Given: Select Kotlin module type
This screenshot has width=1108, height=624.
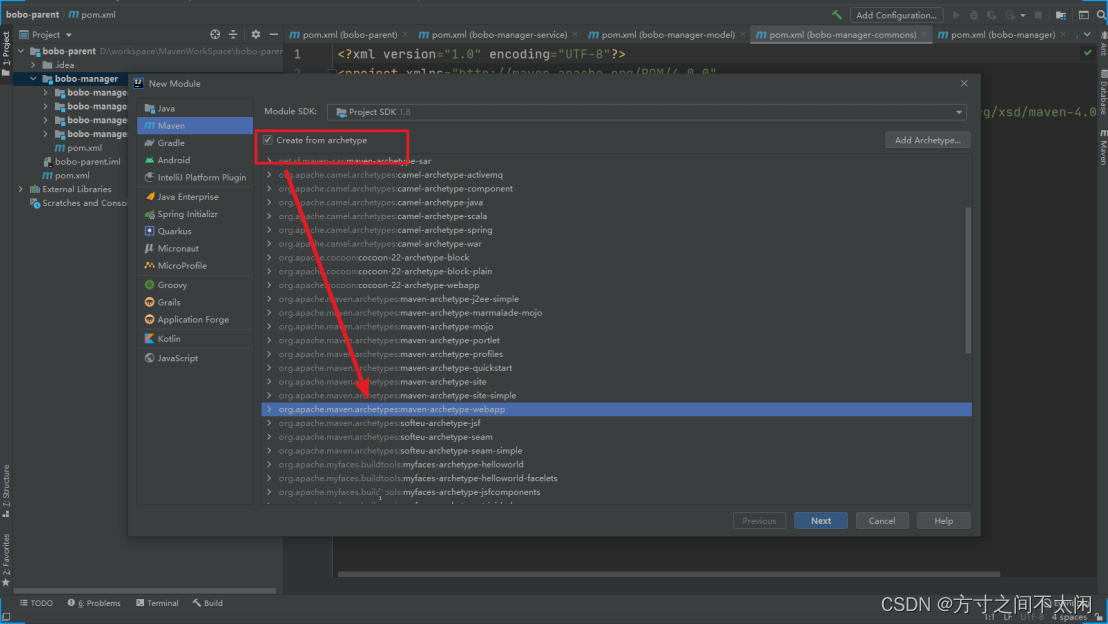Looking at the screenshot, I should click(x=195, y=339).
